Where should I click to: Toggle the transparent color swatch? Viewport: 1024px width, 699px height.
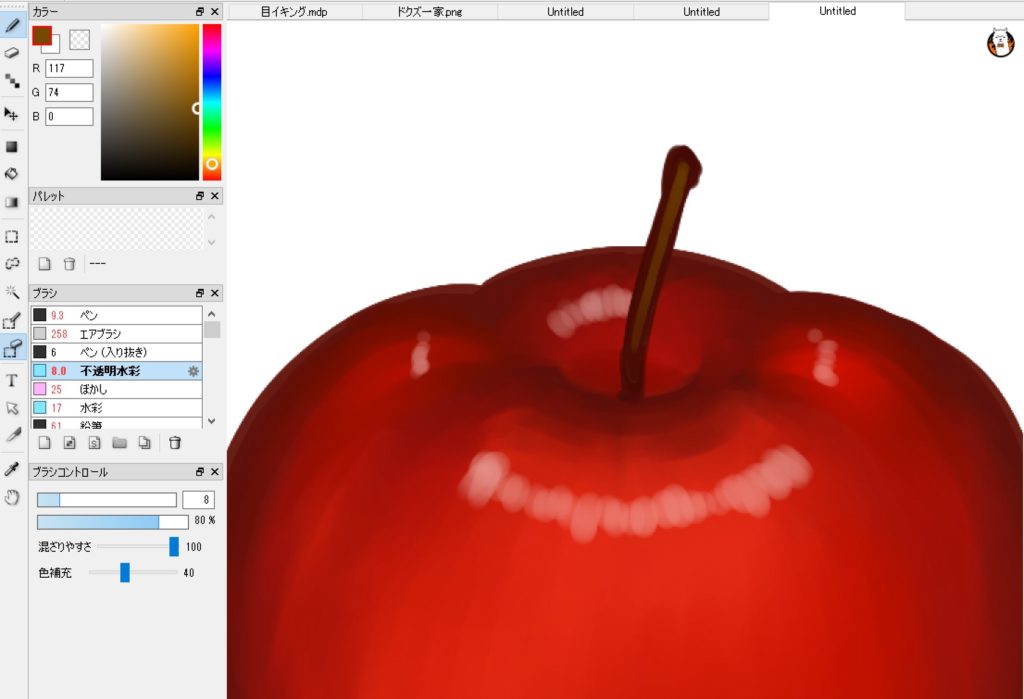[79, 39]
